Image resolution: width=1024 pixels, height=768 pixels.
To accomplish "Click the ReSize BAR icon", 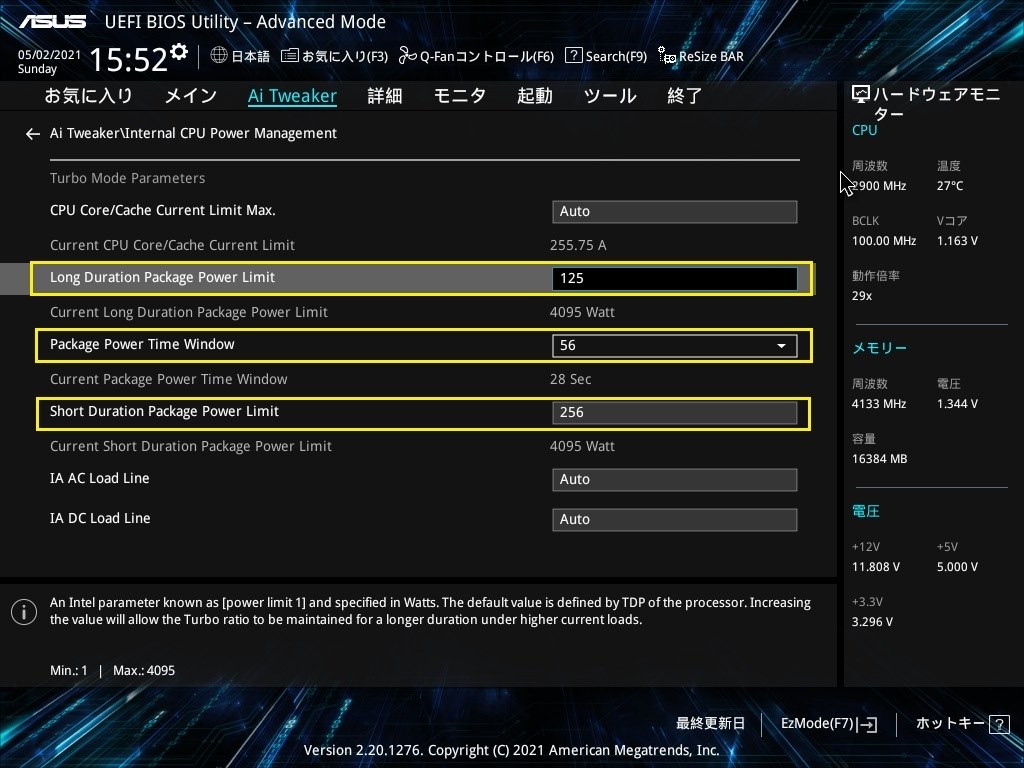I will tap(667, 56).
